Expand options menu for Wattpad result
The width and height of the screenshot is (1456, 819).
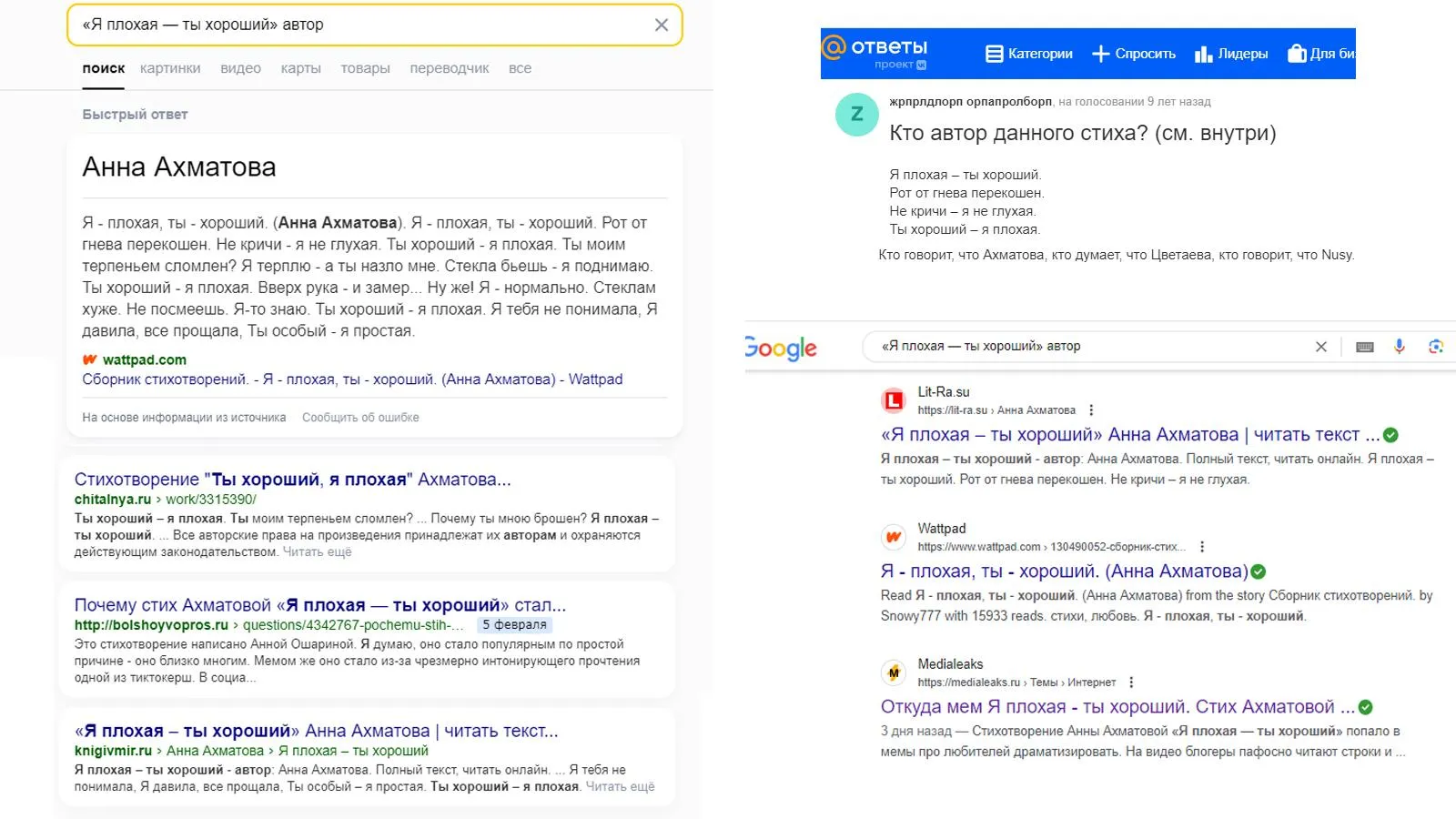tap(1202, 547)
